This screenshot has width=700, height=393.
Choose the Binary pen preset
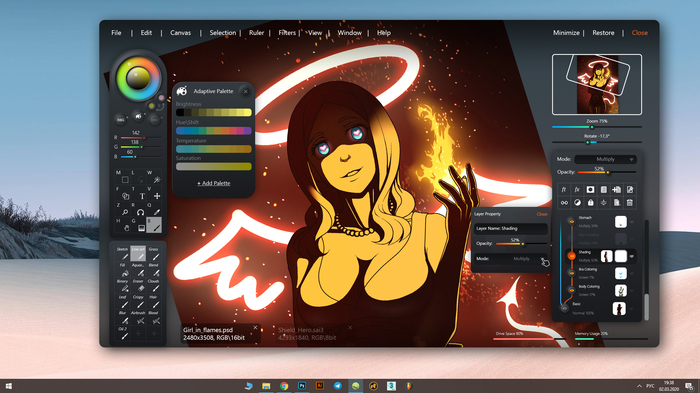coord(123,286)
